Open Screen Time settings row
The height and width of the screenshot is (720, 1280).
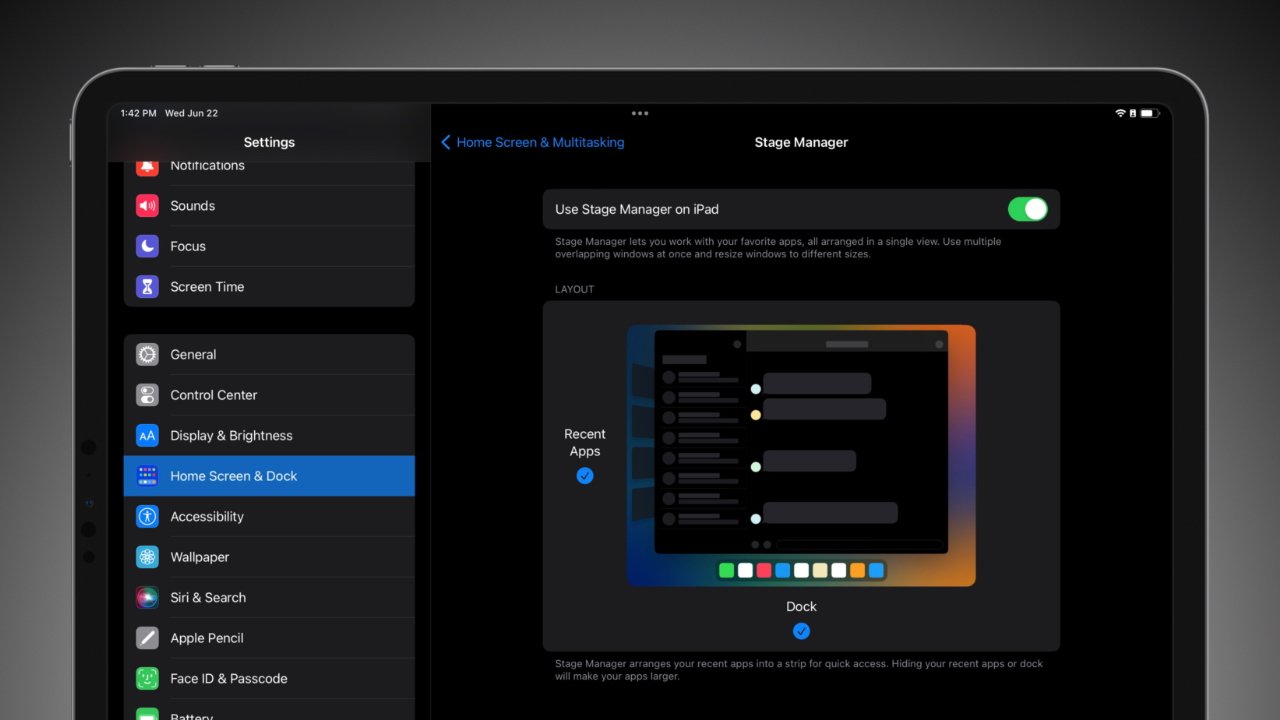tap(269, 287)
